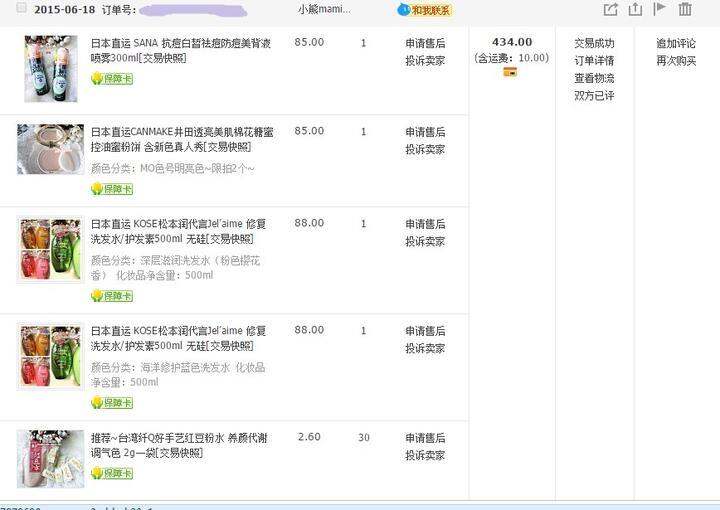Click 申请售后 for 海洋修护 shampoo
Viewport: 720px width, 510px height.
pos(425,331)
